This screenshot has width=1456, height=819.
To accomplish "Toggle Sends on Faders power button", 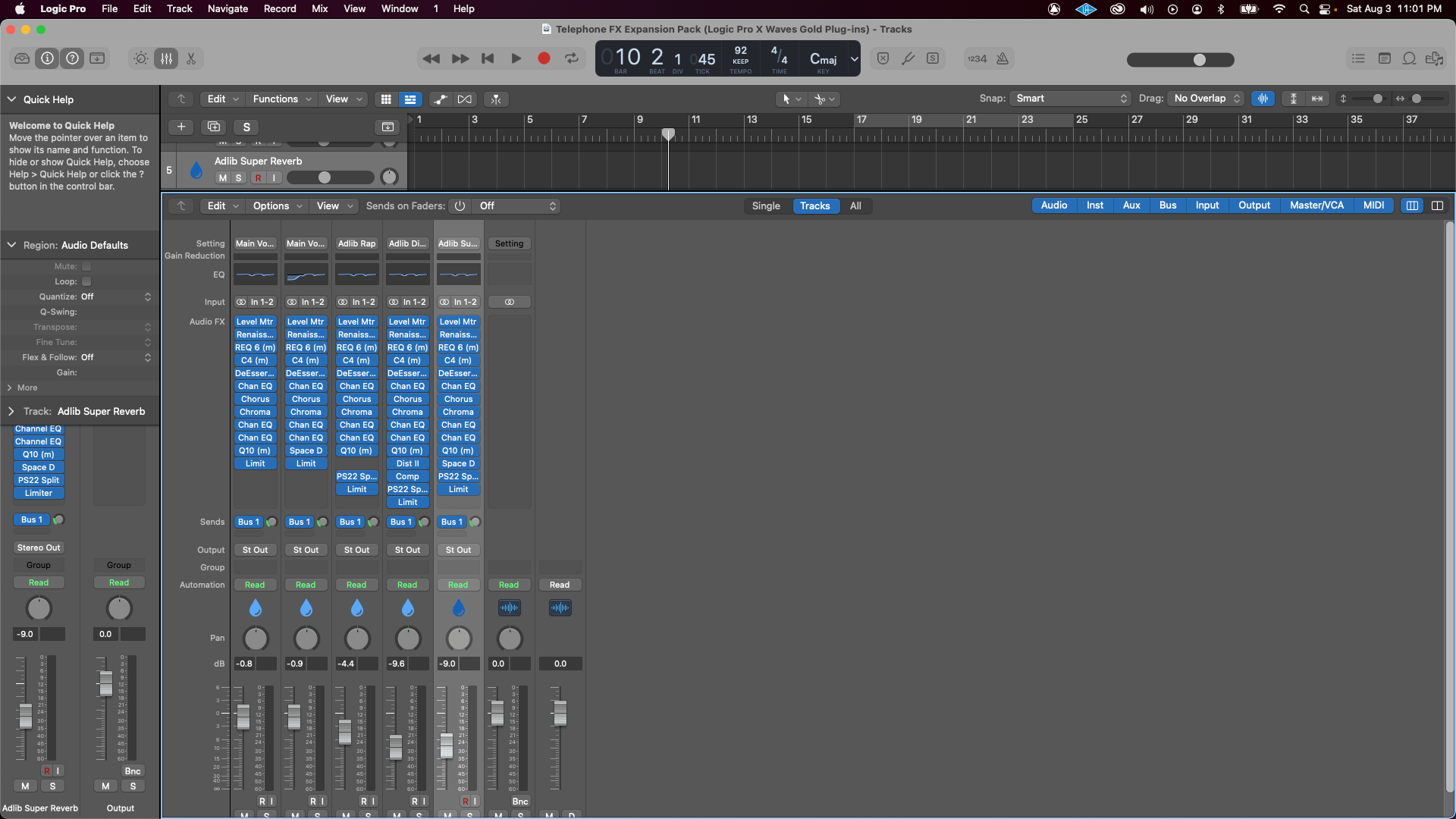I will point(460,206).
